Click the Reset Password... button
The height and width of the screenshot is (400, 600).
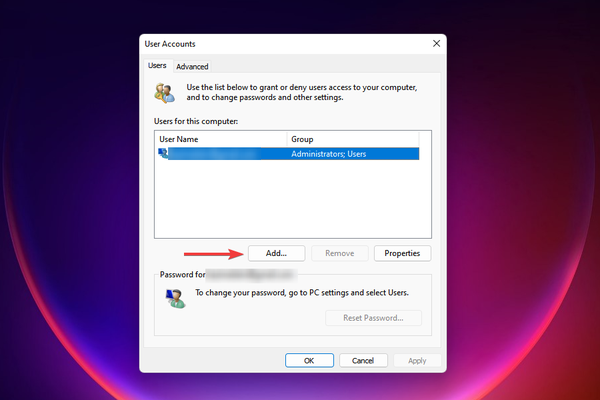pyautogui.click(x=374, y=318)
